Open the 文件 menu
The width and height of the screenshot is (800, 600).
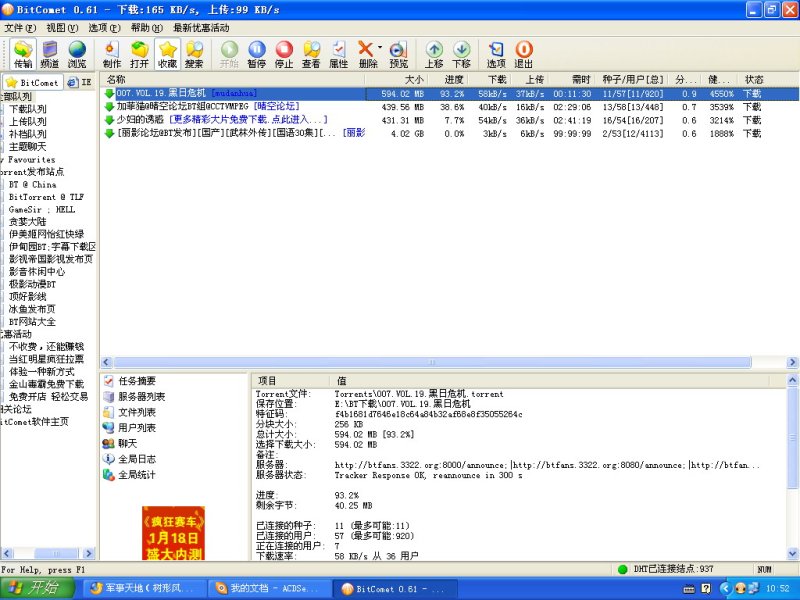15,29
